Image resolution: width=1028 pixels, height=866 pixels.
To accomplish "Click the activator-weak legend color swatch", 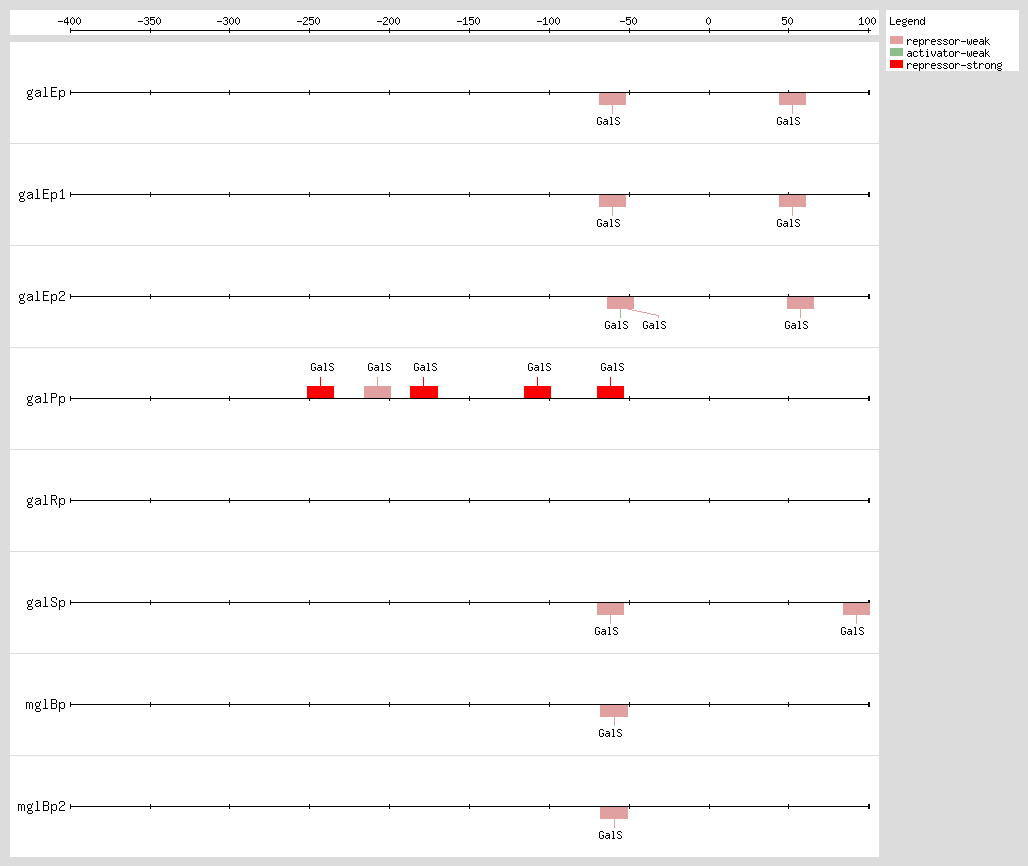I will 896,52.
